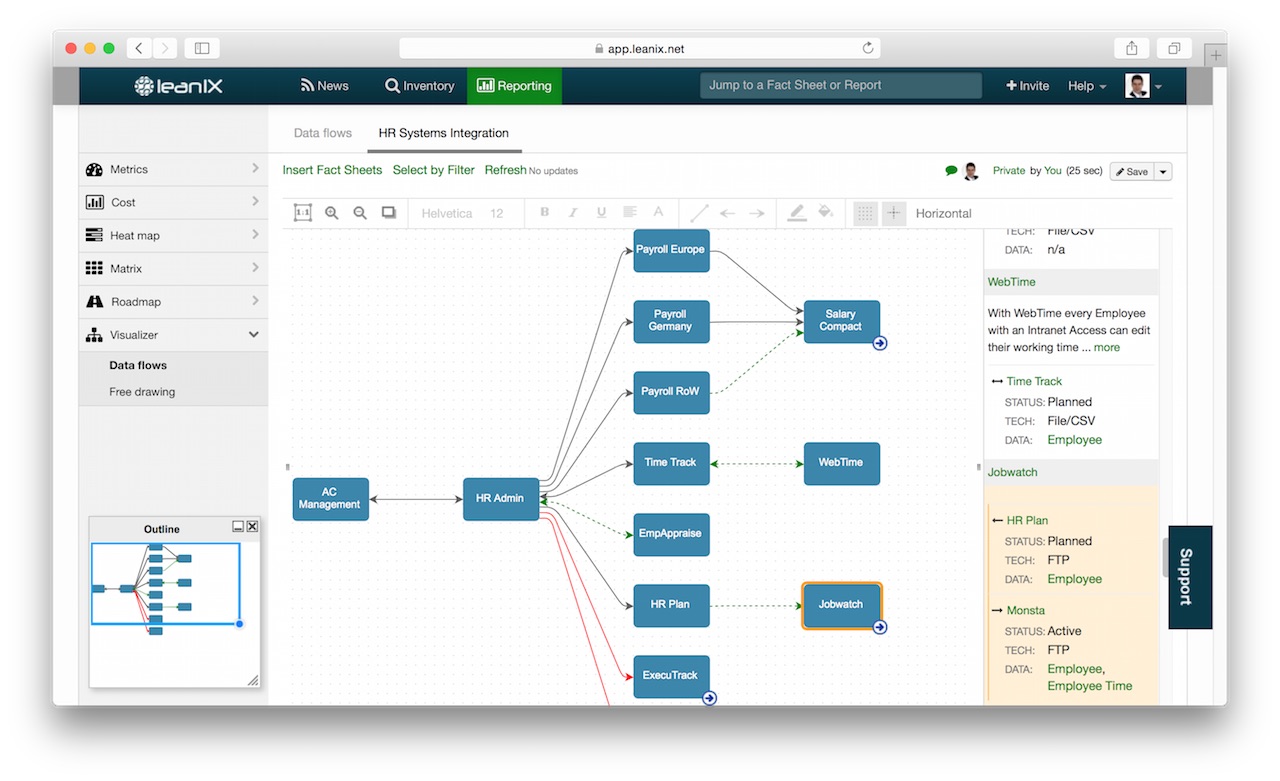Select the line color pencil tool
The height and width of the screenshot is (781, 1280).
tap(796, 213)
